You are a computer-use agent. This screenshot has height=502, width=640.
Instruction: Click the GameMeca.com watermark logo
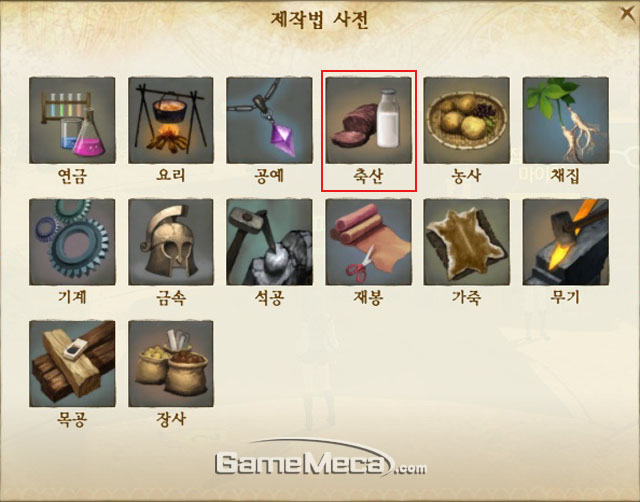[x=321, y=458]
